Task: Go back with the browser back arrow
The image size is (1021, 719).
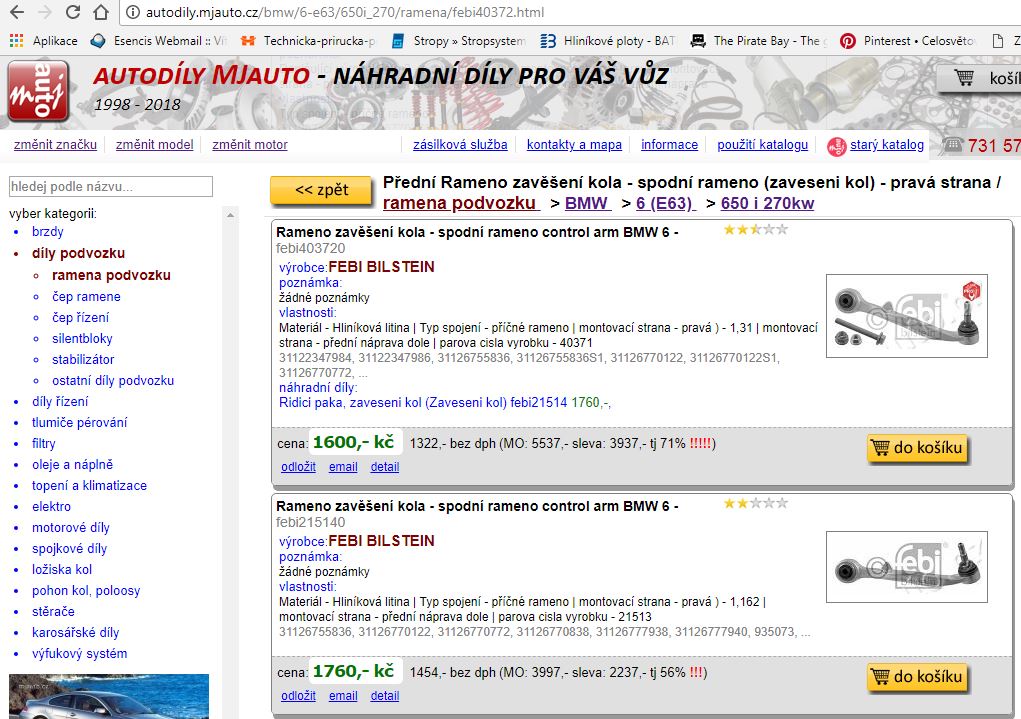Action: (17, 12)
